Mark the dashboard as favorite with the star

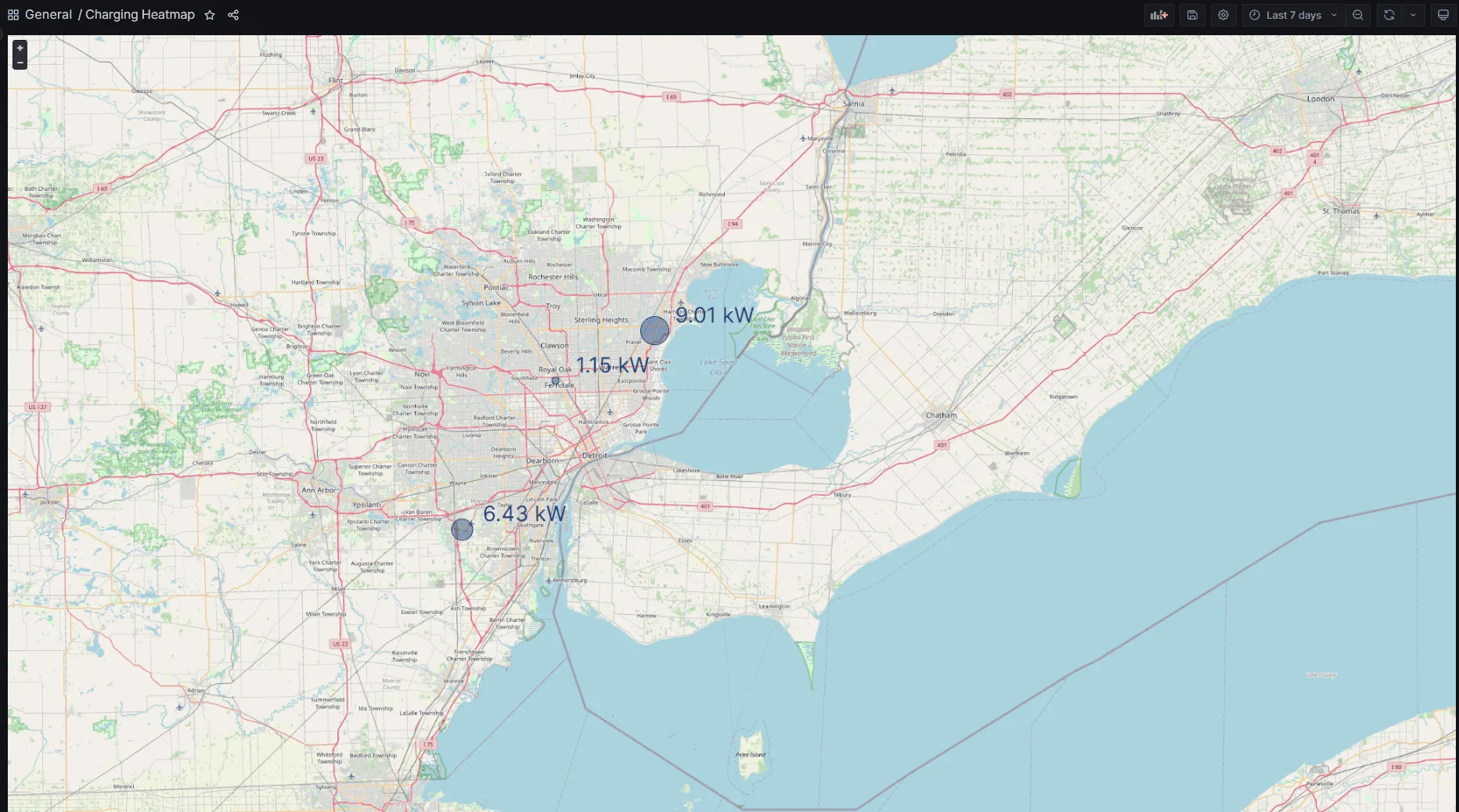coord(210,15)
